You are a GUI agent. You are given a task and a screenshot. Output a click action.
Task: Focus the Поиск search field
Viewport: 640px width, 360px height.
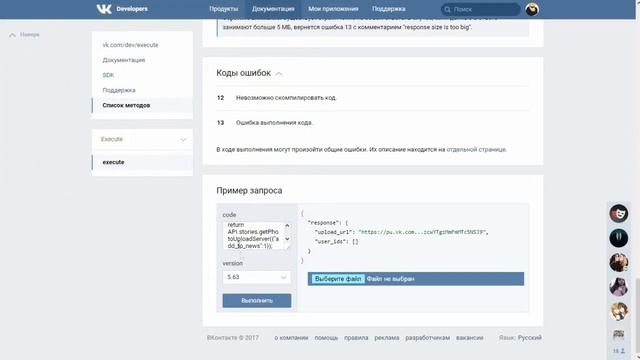(481, 9)
